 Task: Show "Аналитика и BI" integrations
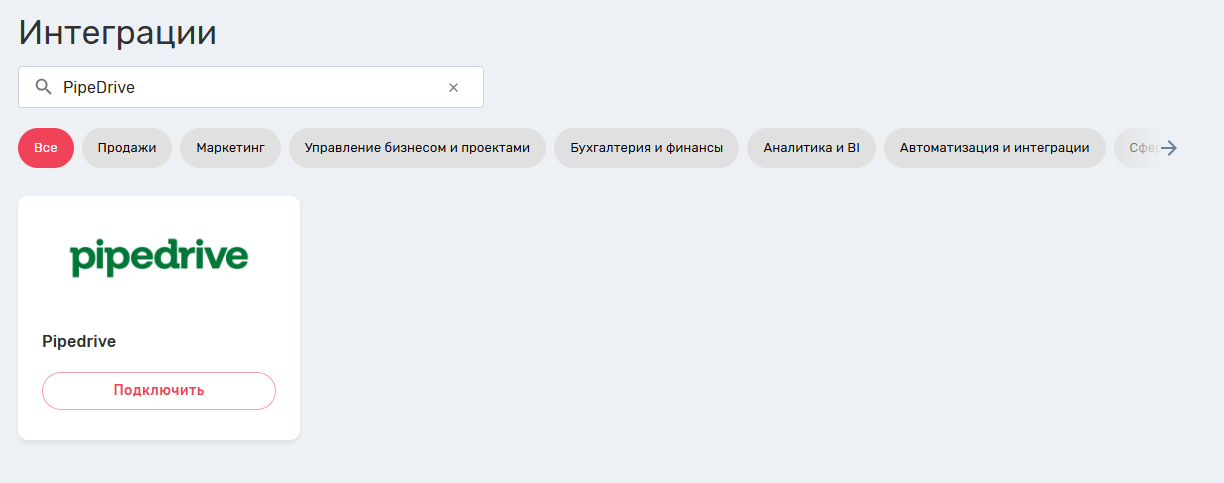[811, 148]
